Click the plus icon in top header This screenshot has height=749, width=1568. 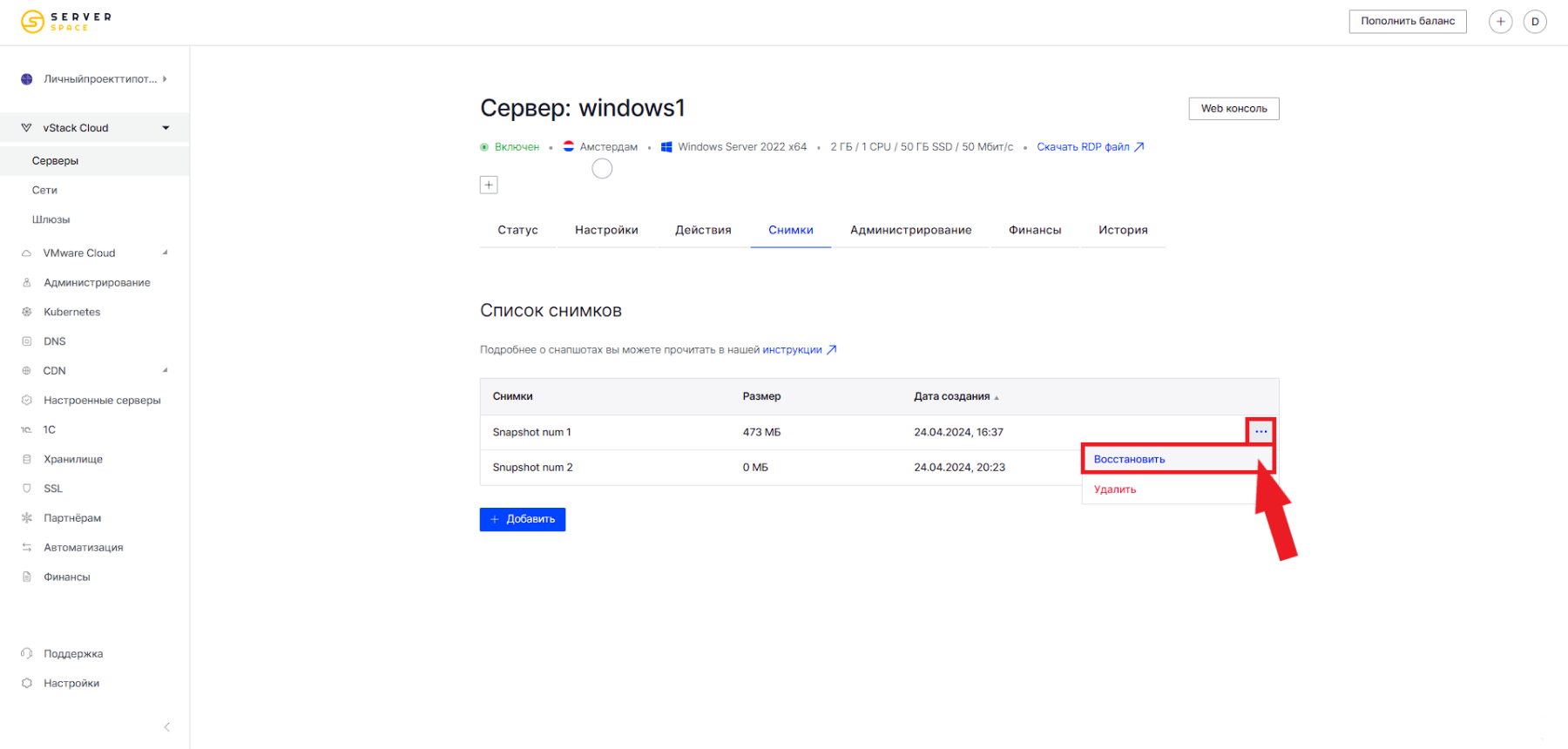click(1500, 22)
